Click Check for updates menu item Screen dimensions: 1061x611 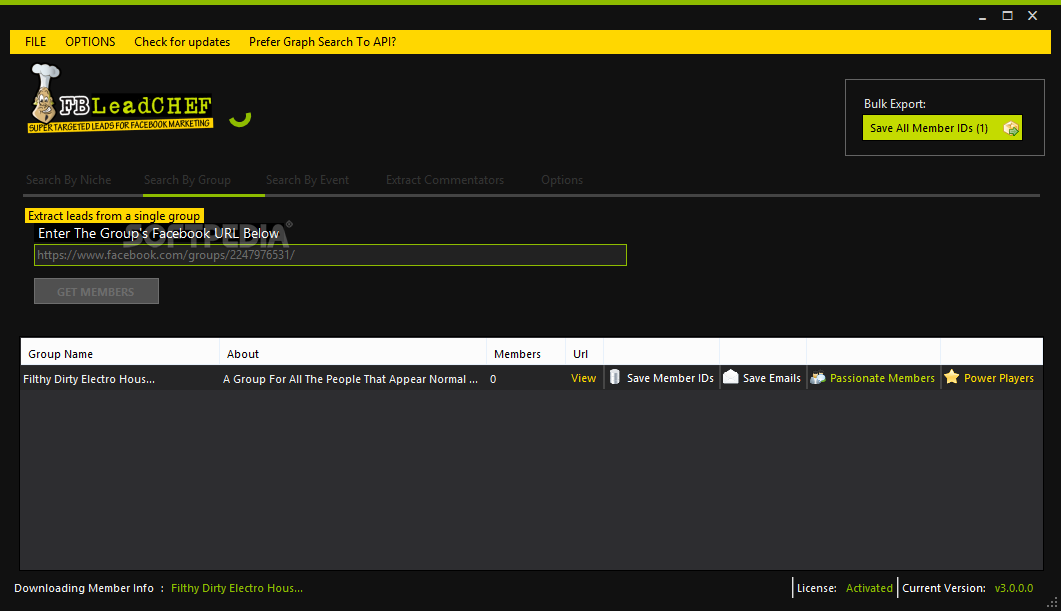point(182,42)
